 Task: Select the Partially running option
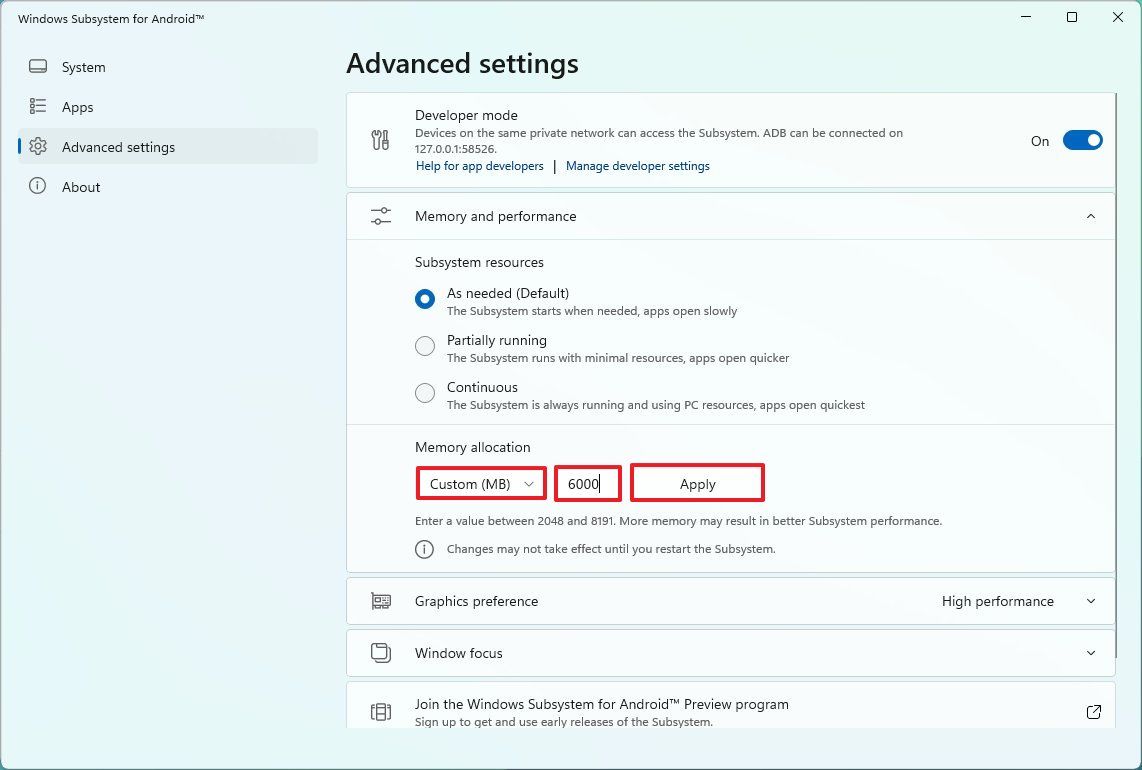click(424, 346)
